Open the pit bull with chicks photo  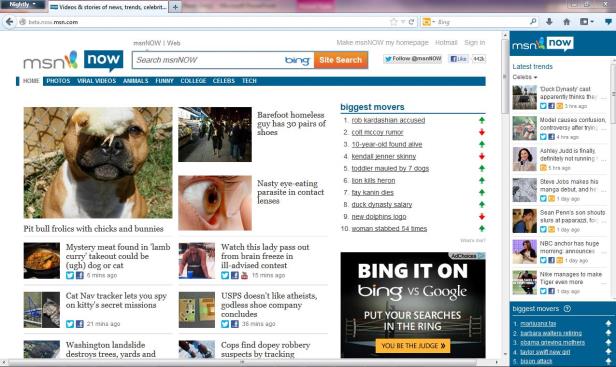pyautogui.click(x=98, y=163)
